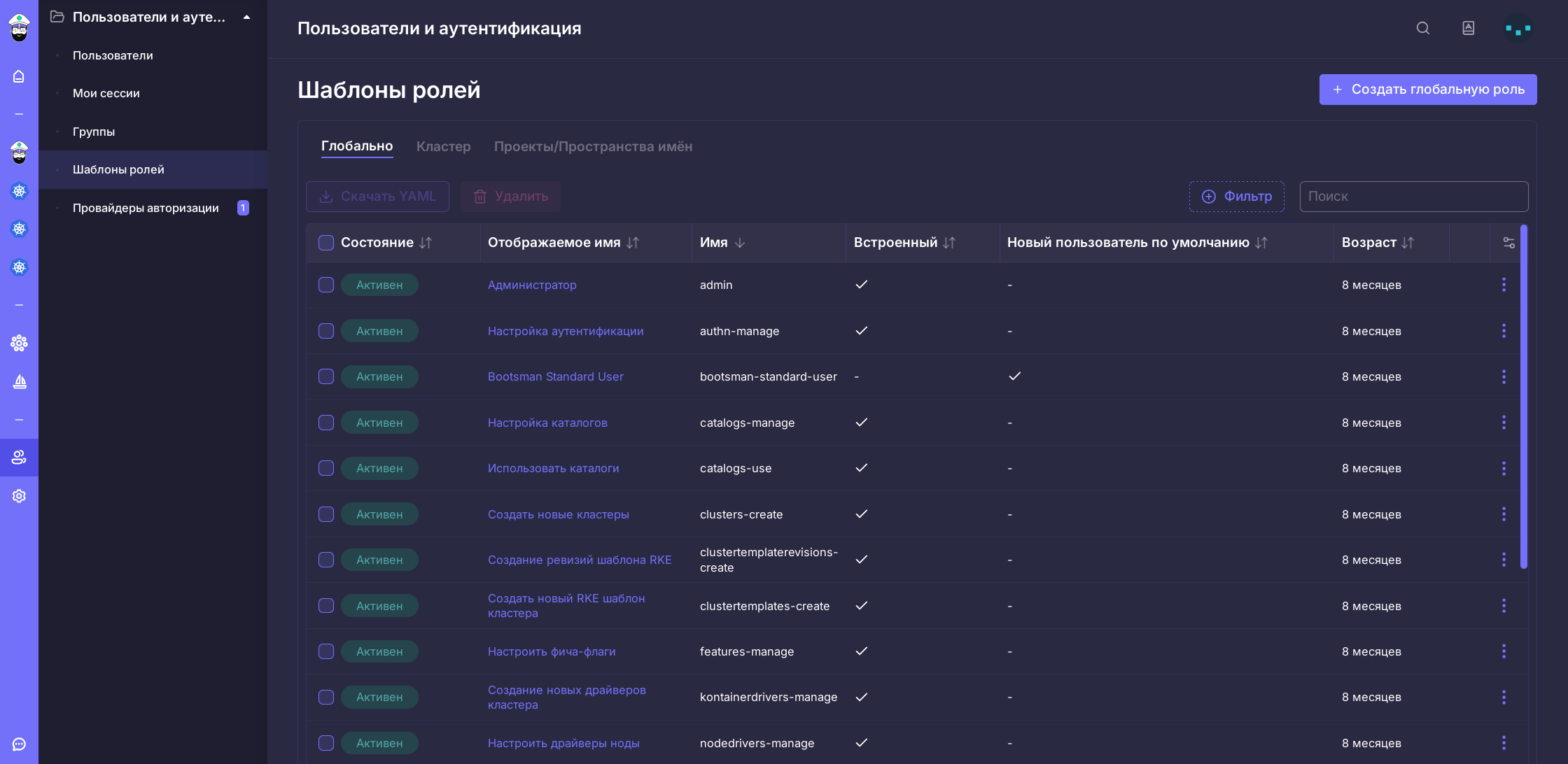Screen dimensions: 1568x764
Task: Check the catalogs-manage row checkbox
Action: [x=326, y=423]
